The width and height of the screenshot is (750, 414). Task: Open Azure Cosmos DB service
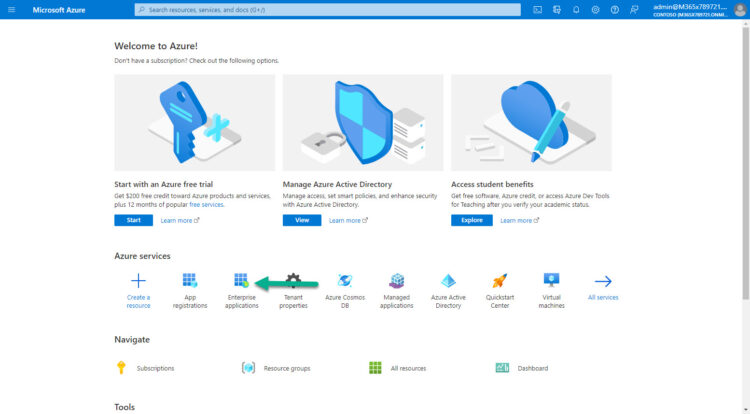click(x=345, y=290)
